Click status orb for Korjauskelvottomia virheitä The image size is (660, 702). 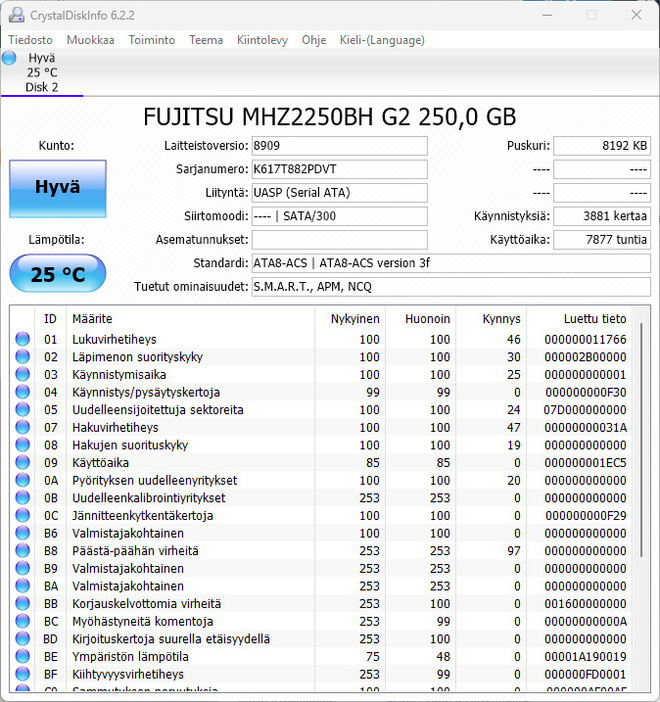[22, 603]
